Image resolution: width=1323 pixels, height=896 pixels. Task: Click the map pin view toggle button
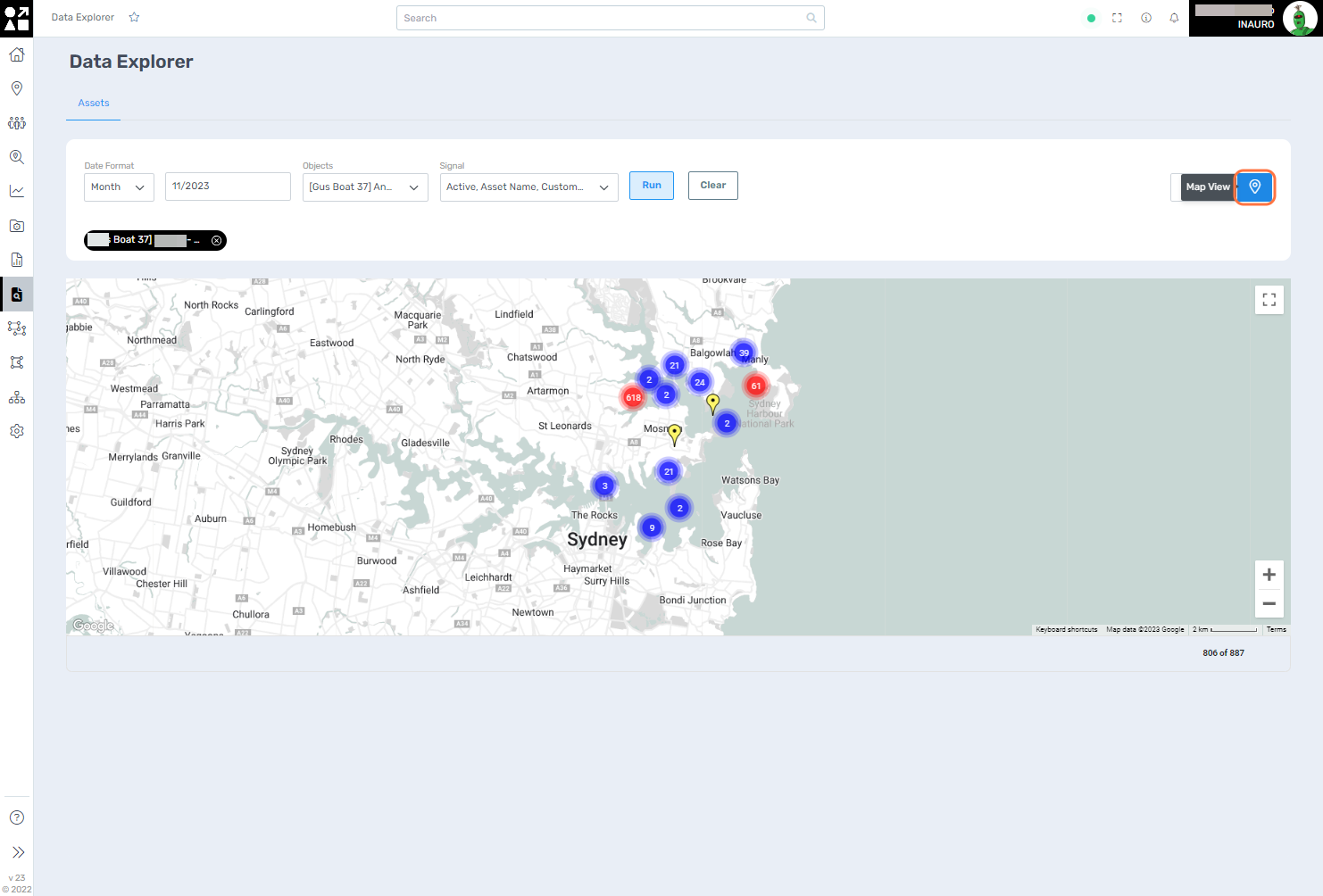1254,187
